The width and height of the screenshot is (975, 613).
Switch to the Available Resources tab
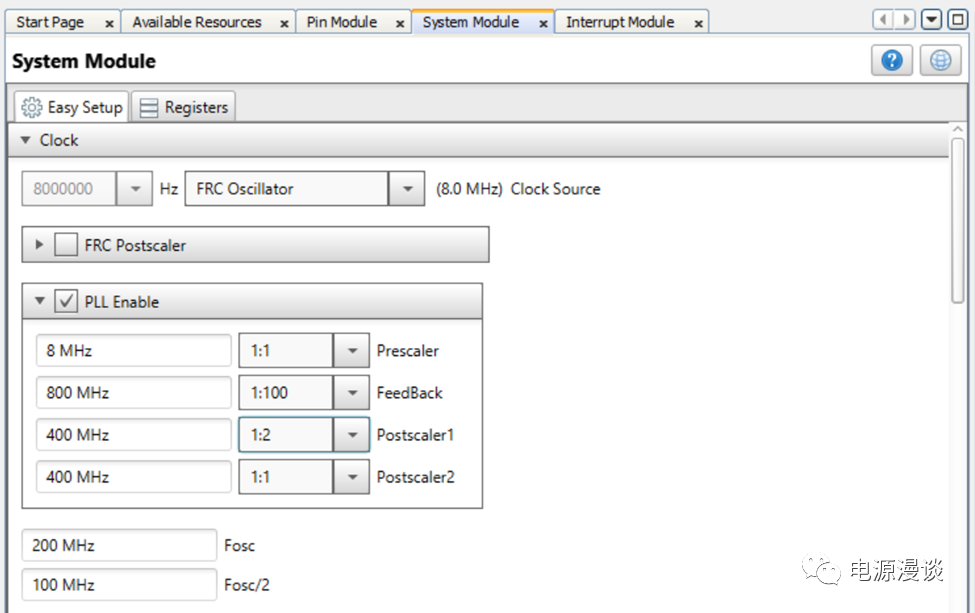coord(196,22)
